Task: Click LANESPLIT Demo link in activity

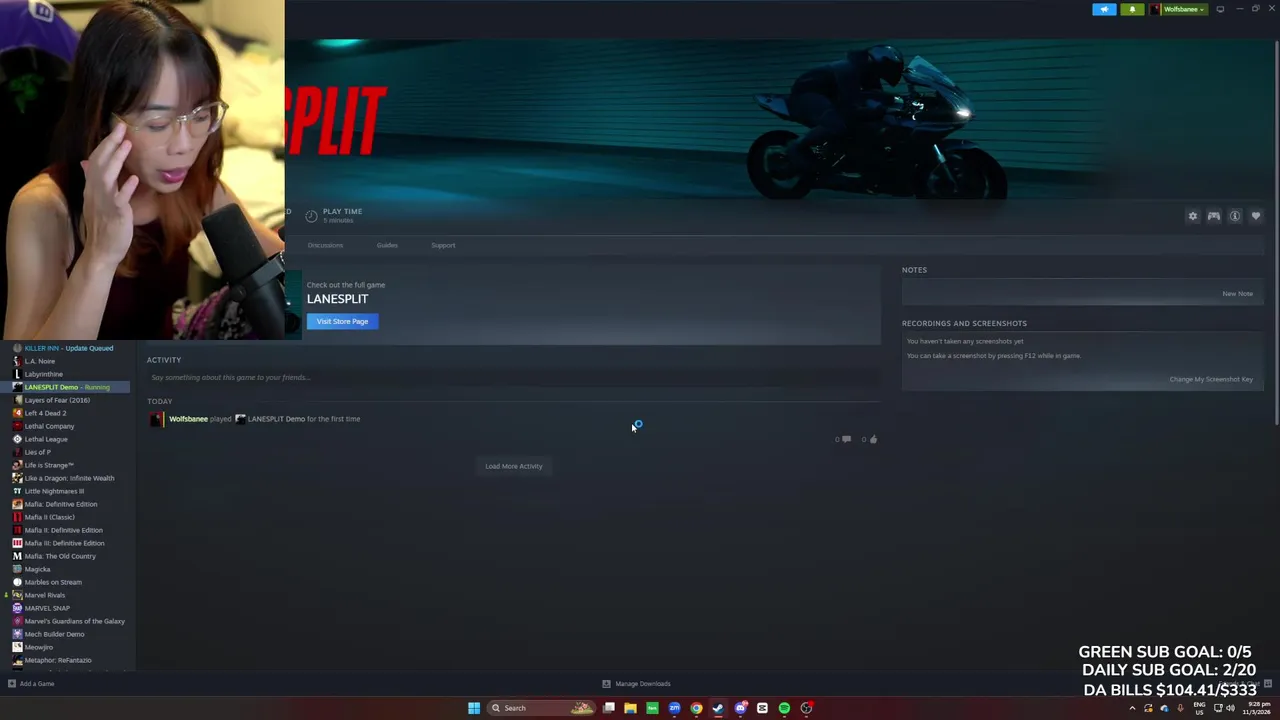Action: (x=276, y=419)
